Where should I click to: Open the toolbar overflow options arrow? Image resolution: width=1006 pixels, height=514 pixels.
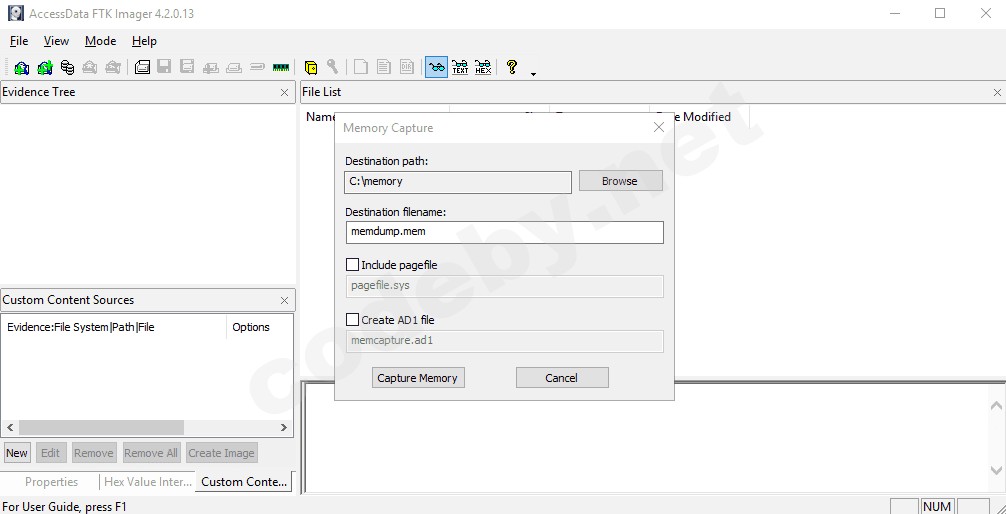533,74
